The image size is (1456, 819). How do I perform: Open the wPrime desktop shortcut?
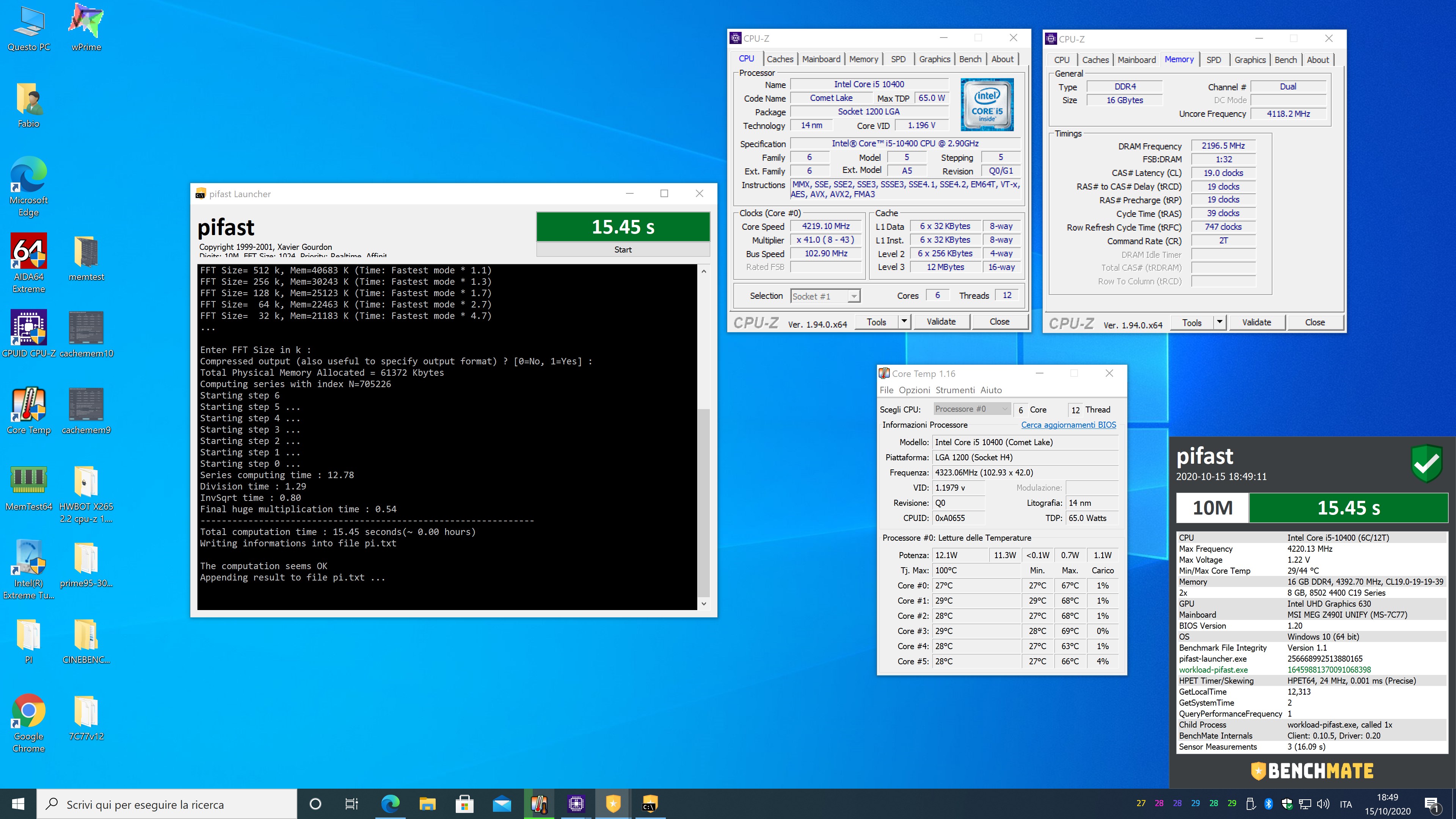[x=86, y=28]
